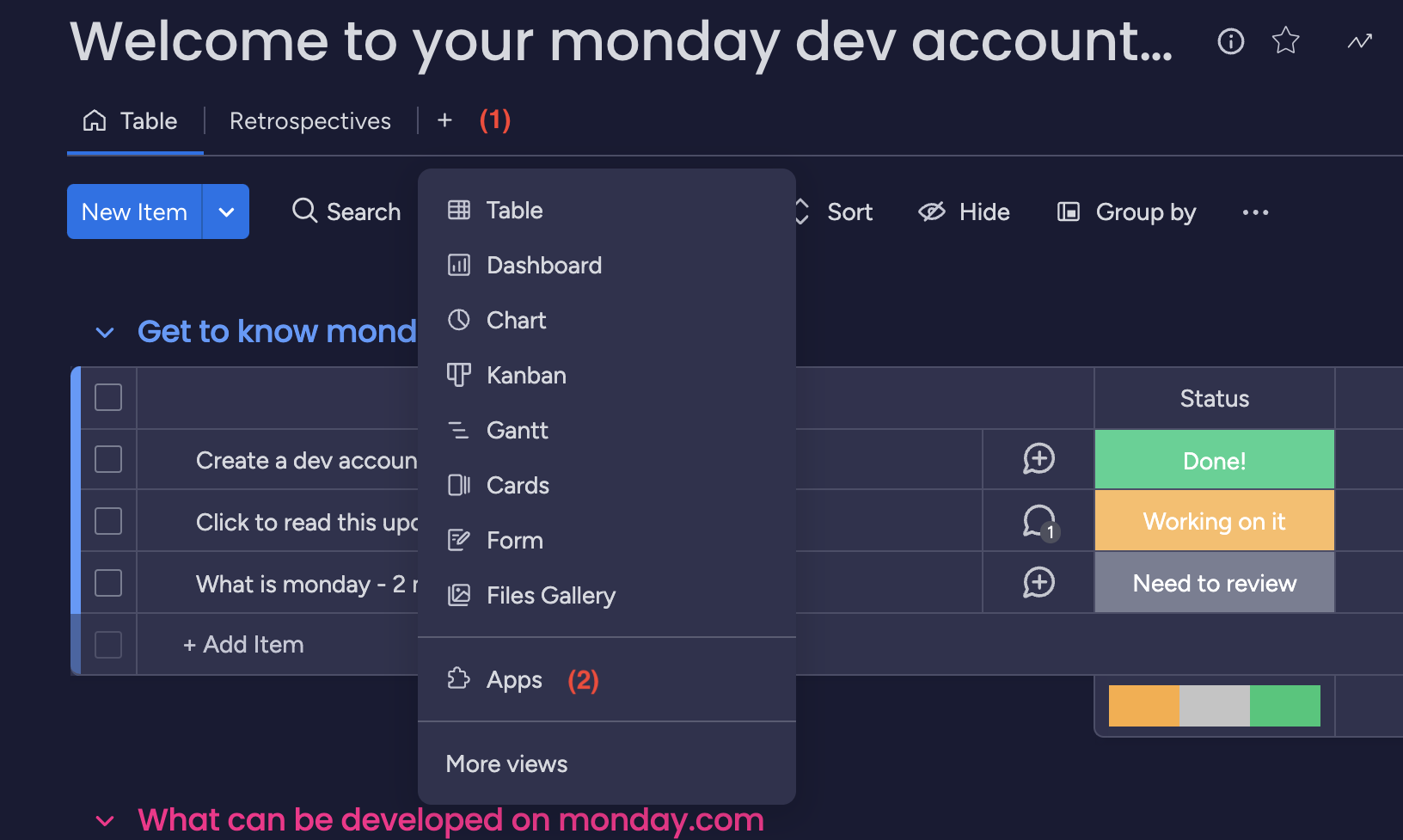Viewport: 1403px width, 840px height.
Task: Click the Working on it status cell
Action: pos(1214,521)
